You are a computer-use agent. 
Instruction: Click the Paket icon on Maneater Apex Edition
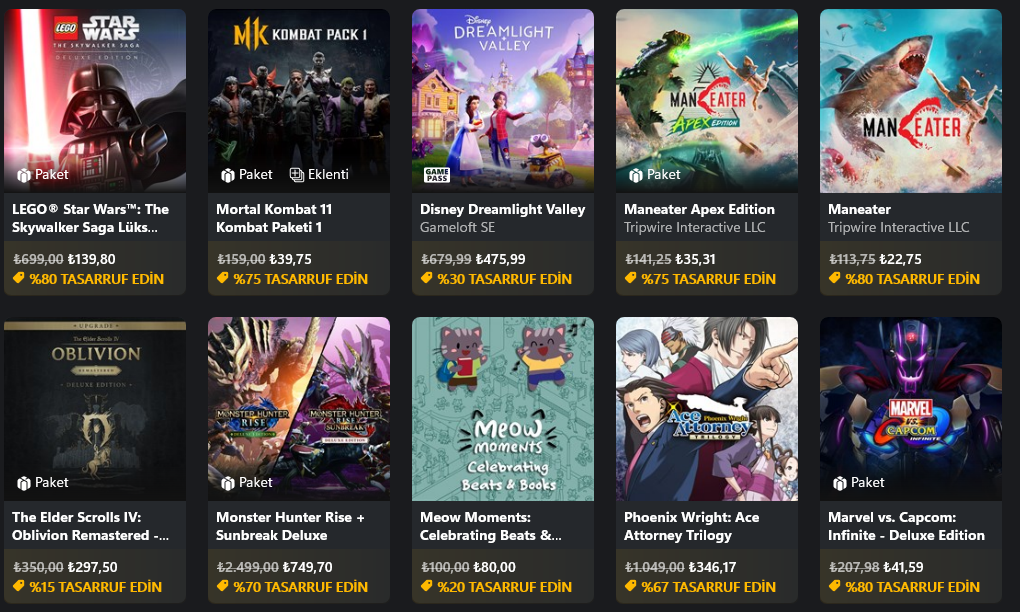tap(636, 175)
